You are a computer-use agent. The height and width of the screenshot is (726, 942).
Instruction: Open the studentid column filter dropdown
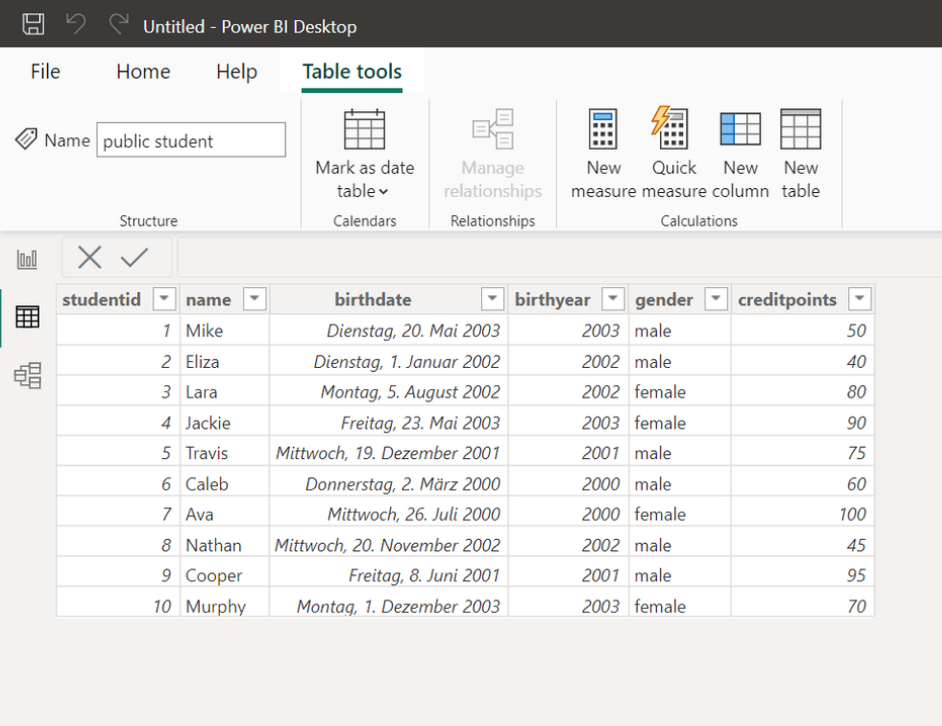coord(164,298)
